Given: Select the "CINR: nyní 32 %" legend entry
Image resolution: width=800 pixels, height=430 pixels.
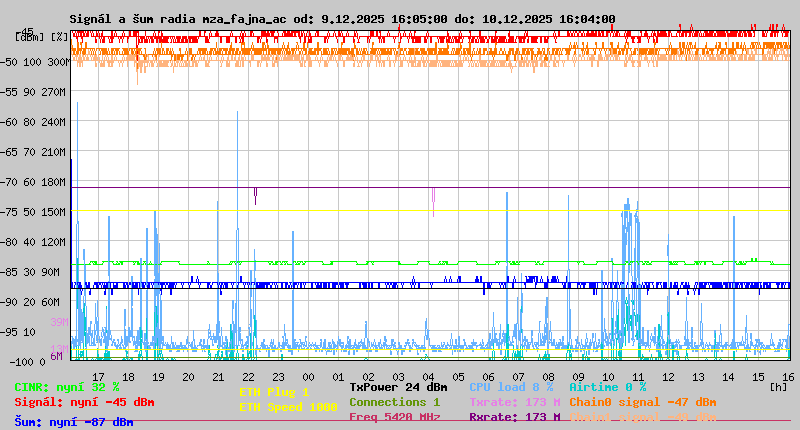Looking at the screenshot, I should [x=67, y=387].
